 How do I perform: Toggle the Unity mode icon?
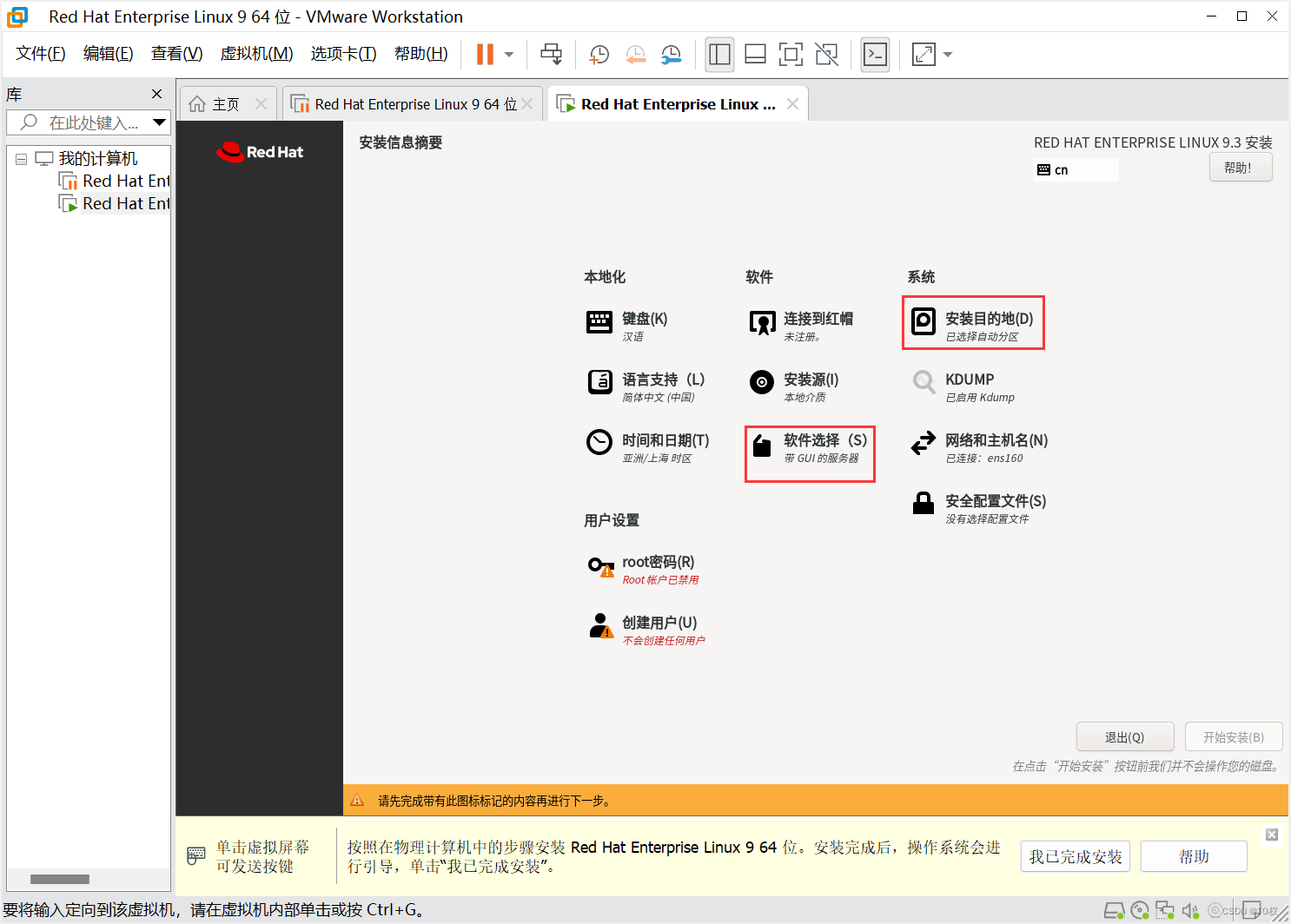click(826, 54)
